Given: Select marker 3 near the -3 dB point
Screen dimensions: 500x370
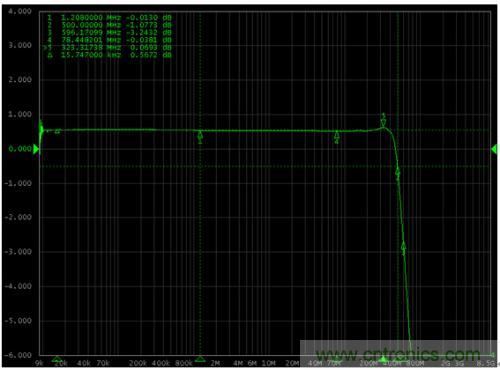Looking at the screenshot, I should (x=404, y=249).
